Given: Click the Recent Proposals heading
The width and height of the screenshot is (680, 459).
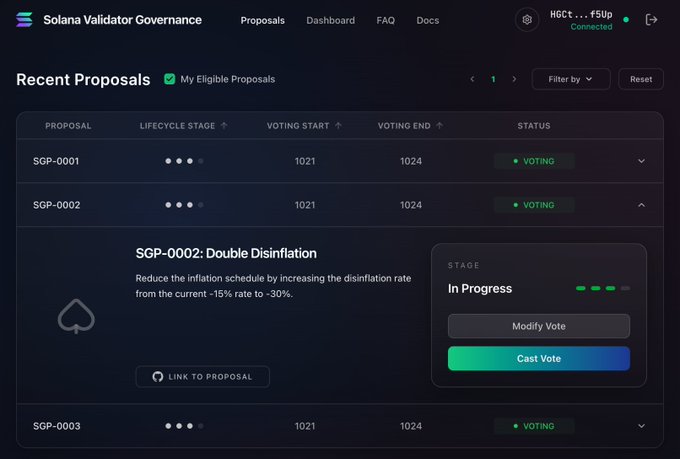Looking at the screenshot, I should (x=83, y=79).
